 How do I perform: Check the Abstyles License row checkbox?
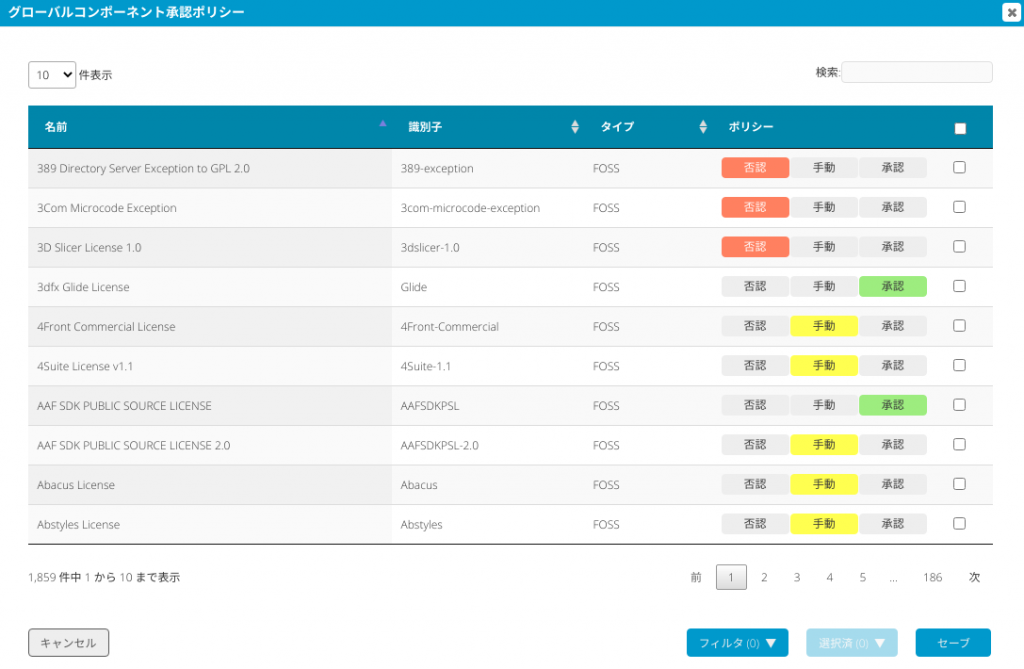(x=959, y=524)
